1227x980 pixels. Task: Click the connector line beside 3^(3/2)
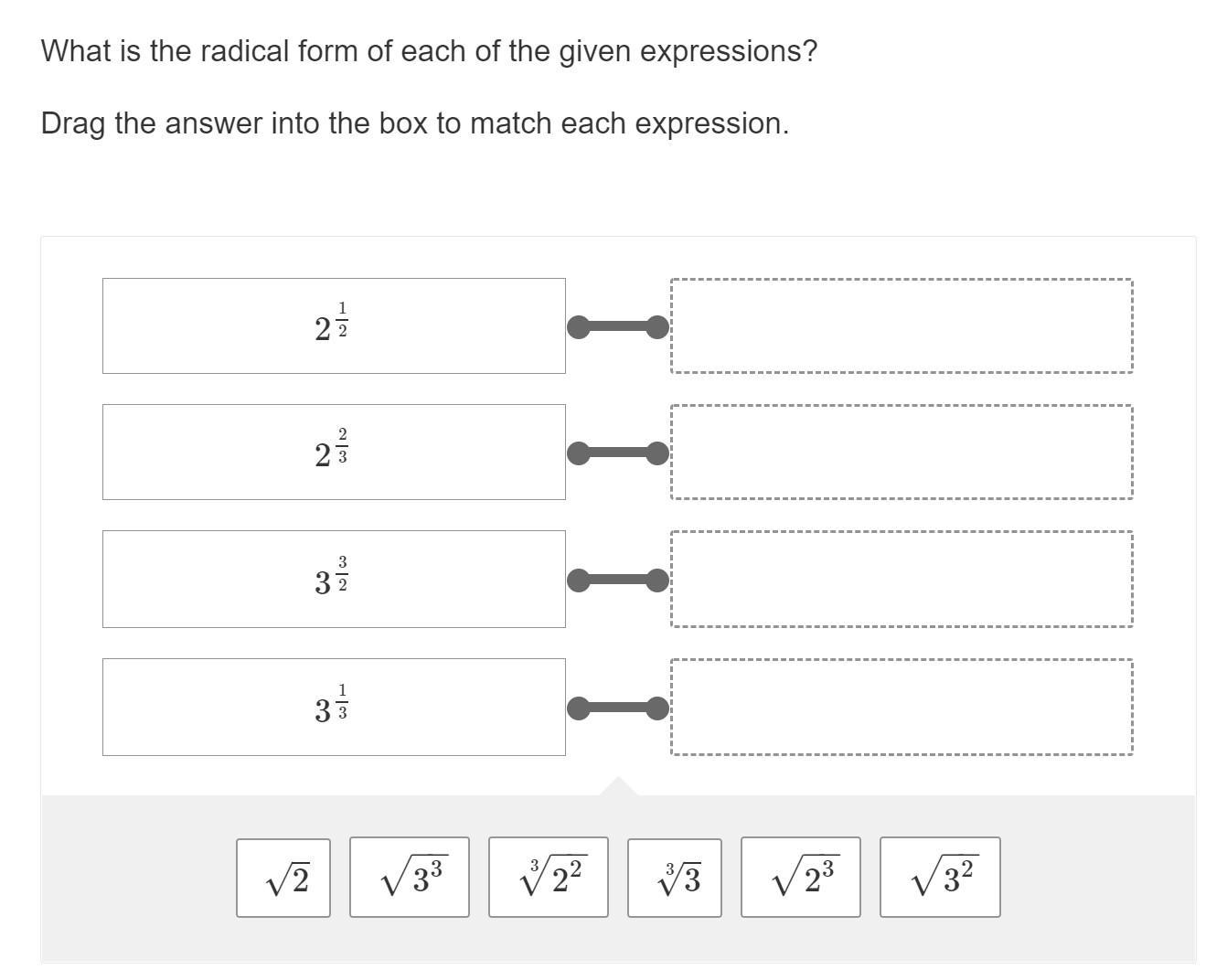click(x=618, y=580)
